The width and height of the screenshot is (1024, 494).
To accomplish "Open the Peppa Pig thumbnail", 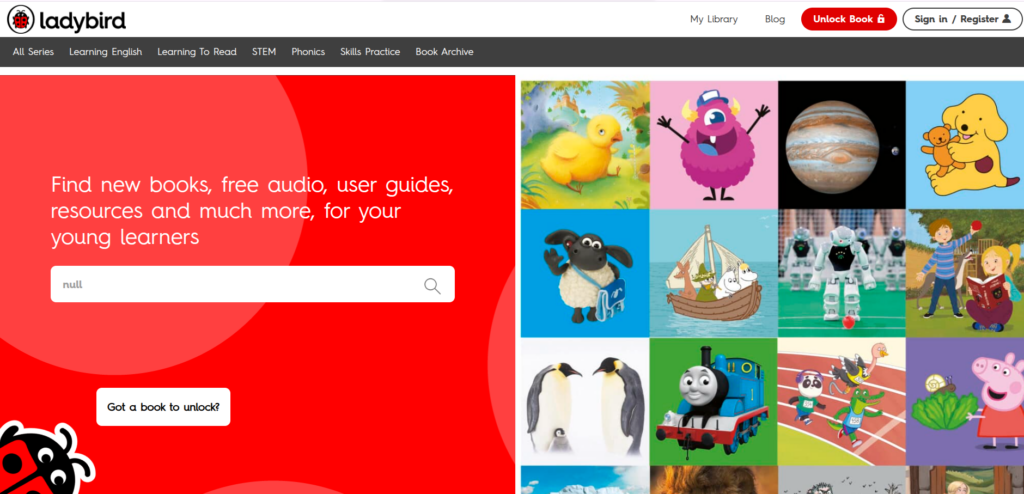I will coord(965,401).
